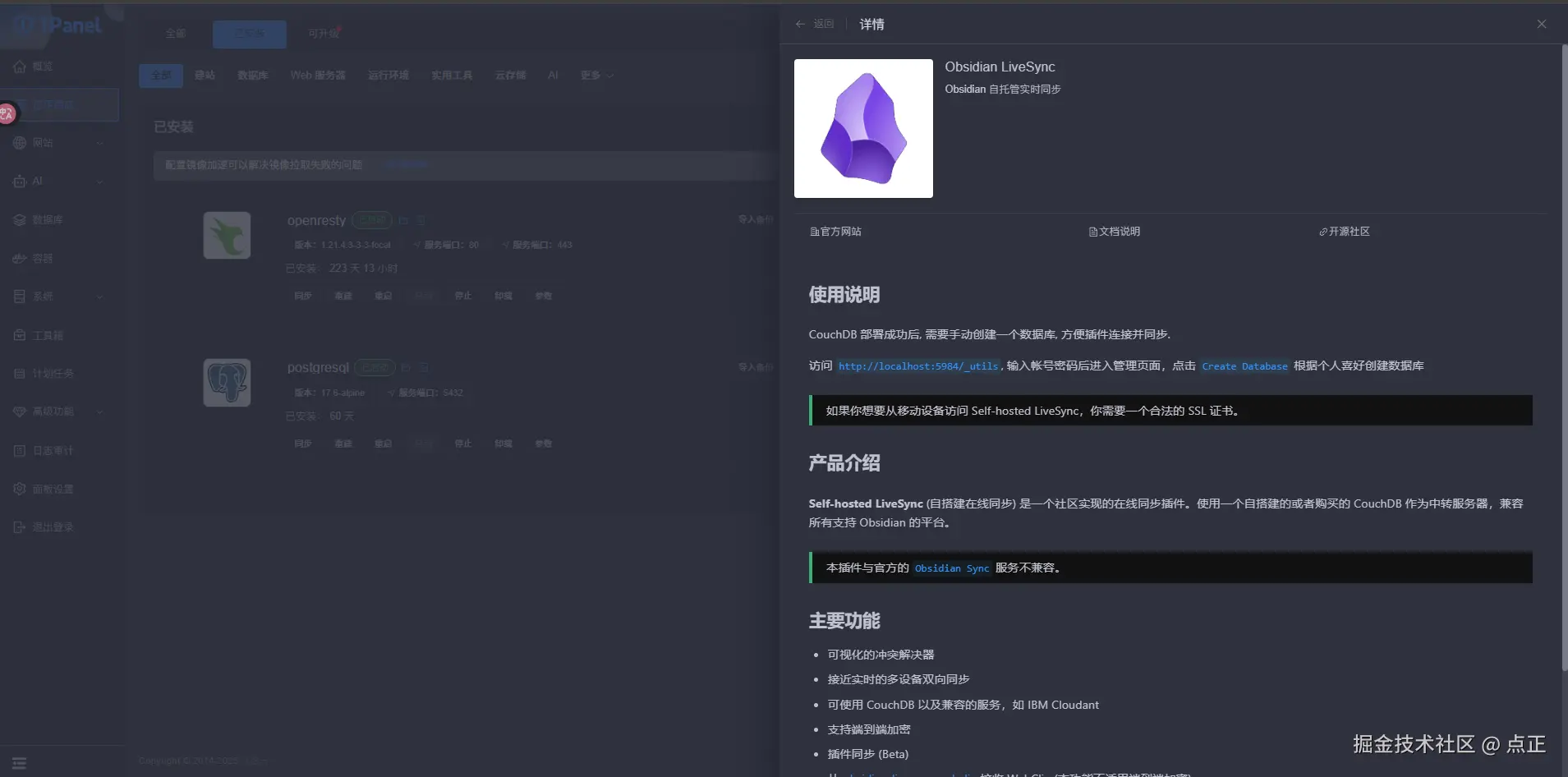The height and width of the screenshot is (777, 1568).
Task: Click the 面板设置 gear icon in sidebar
Action: [20, 489]
